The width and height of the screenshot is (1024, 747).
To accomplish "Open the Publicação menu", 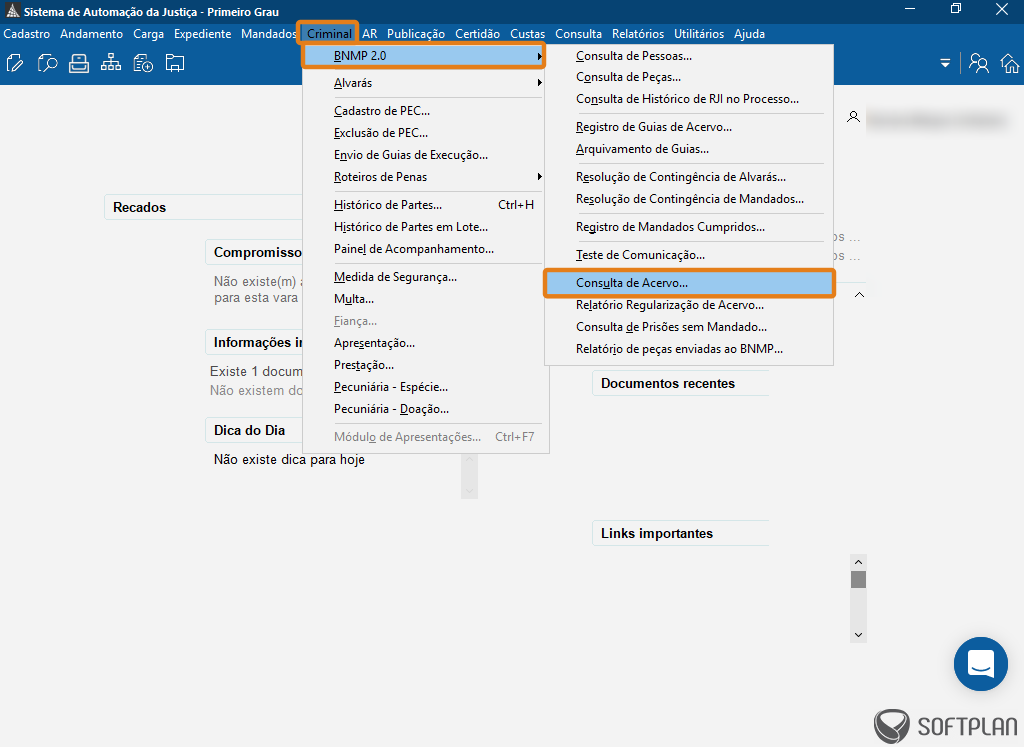I will [x=415, y=34].
